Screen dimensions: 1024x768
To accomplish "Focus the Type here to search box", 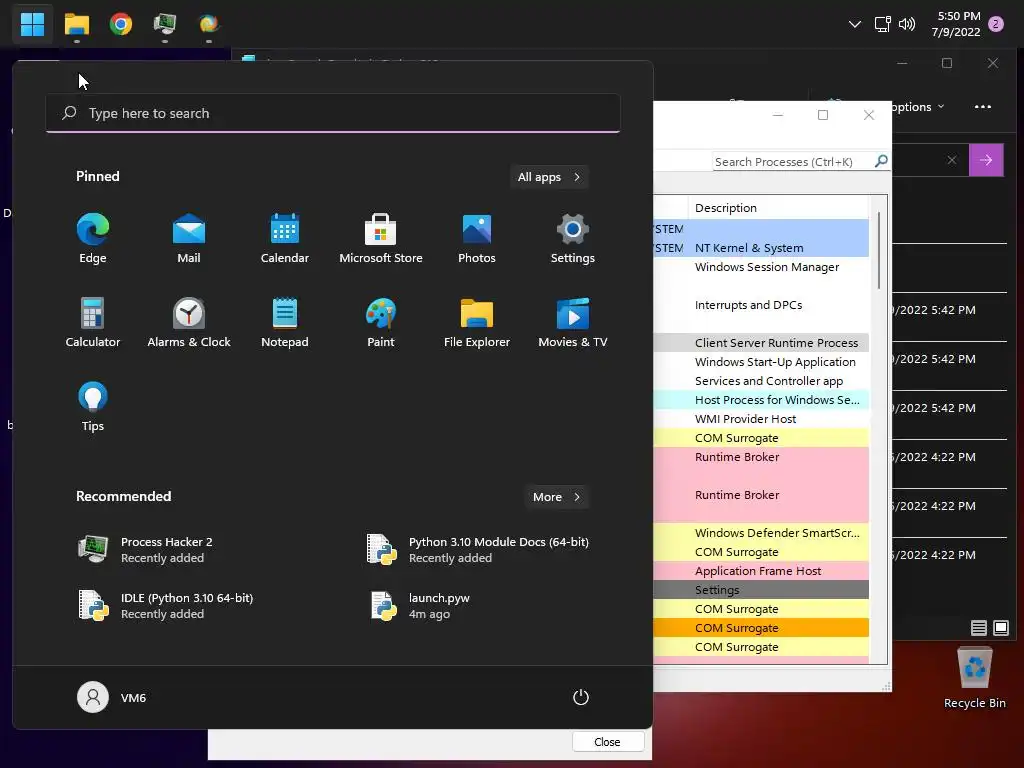I will 333,113.
